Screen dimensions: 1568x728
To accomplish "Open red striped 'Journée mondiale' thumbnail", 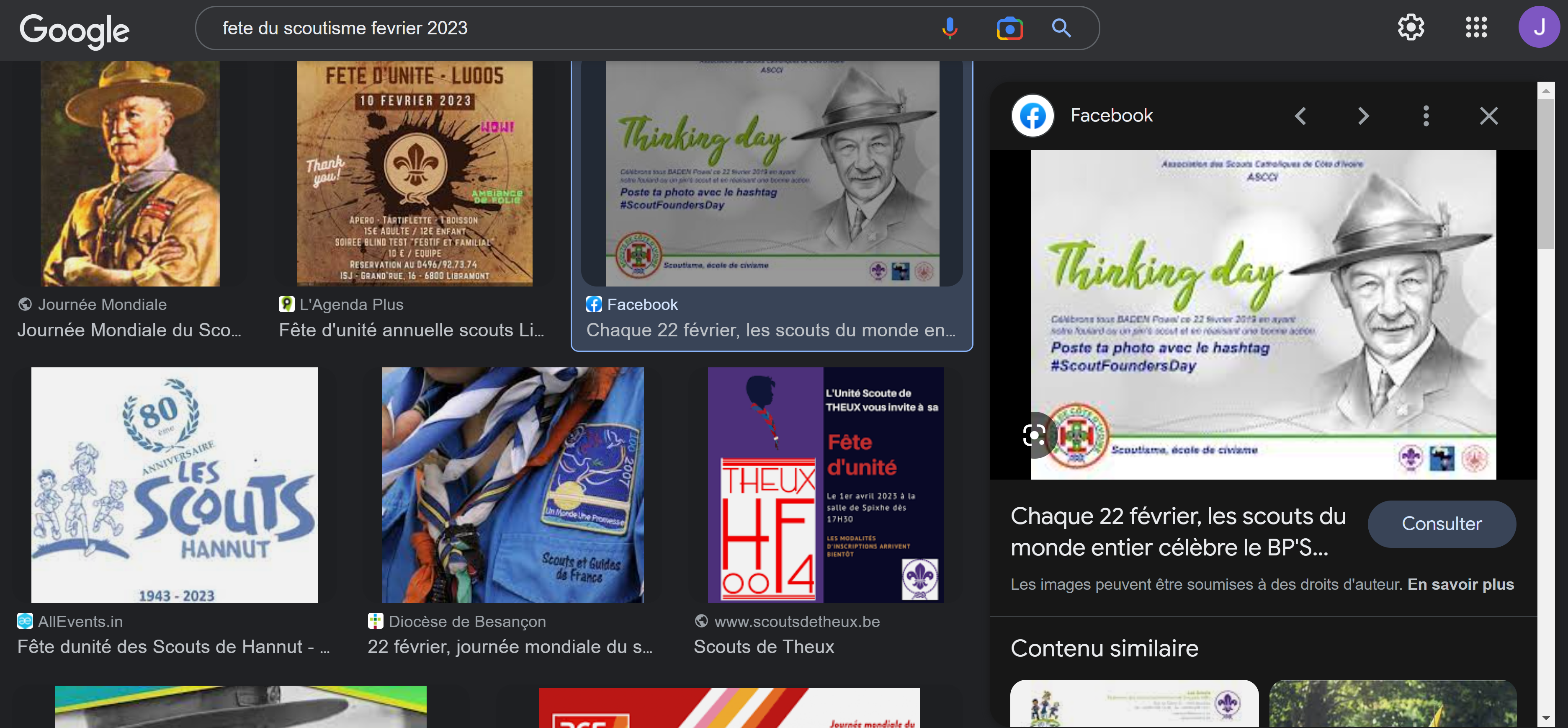I will [x=729, y=707].
